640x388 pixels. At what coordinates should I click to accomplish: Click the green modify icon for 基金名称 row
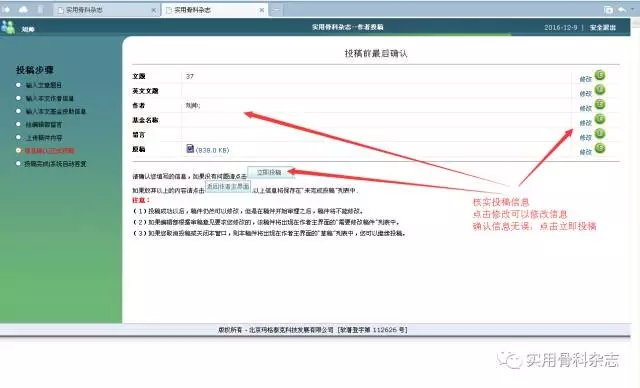600,119
